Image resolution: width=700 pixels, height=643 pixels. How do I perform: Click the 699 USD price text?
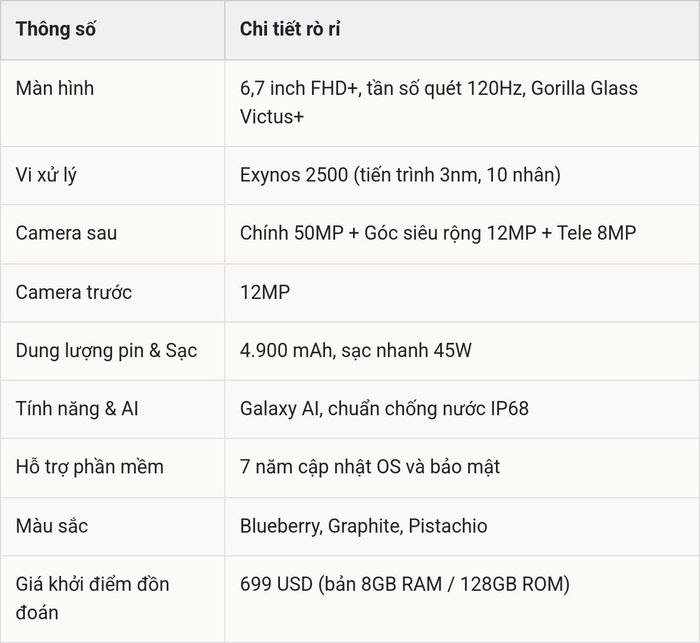404,585
